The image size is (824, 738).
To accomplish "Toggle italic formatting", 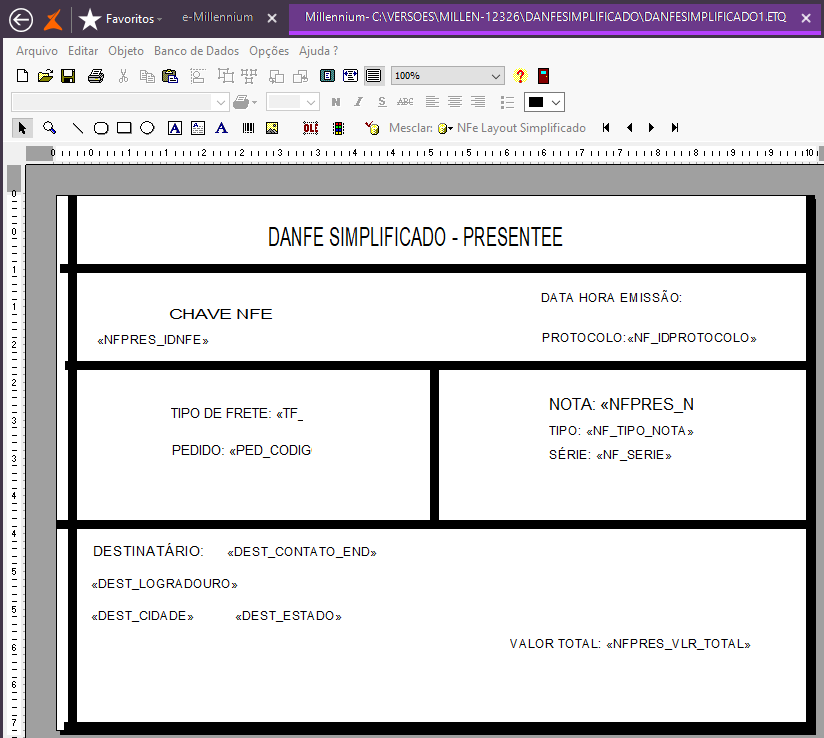I will (x=358, y=101).
